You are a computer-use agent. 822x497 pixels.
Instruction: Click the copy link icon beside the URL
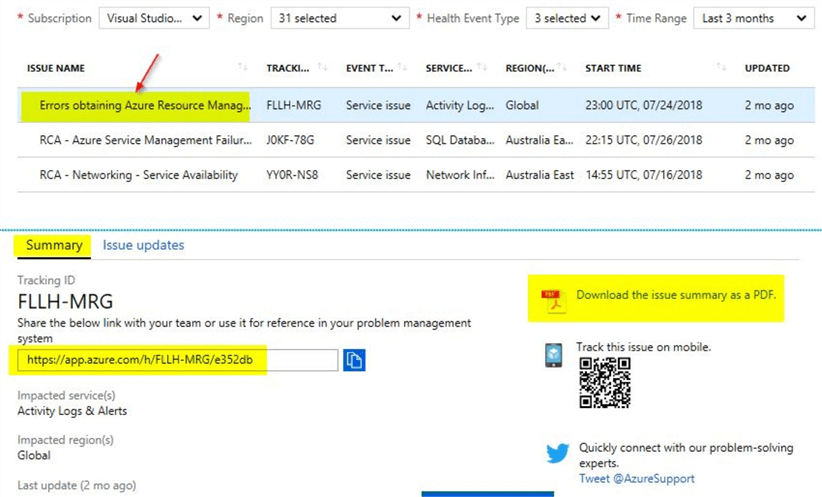(x=354, y=360)
